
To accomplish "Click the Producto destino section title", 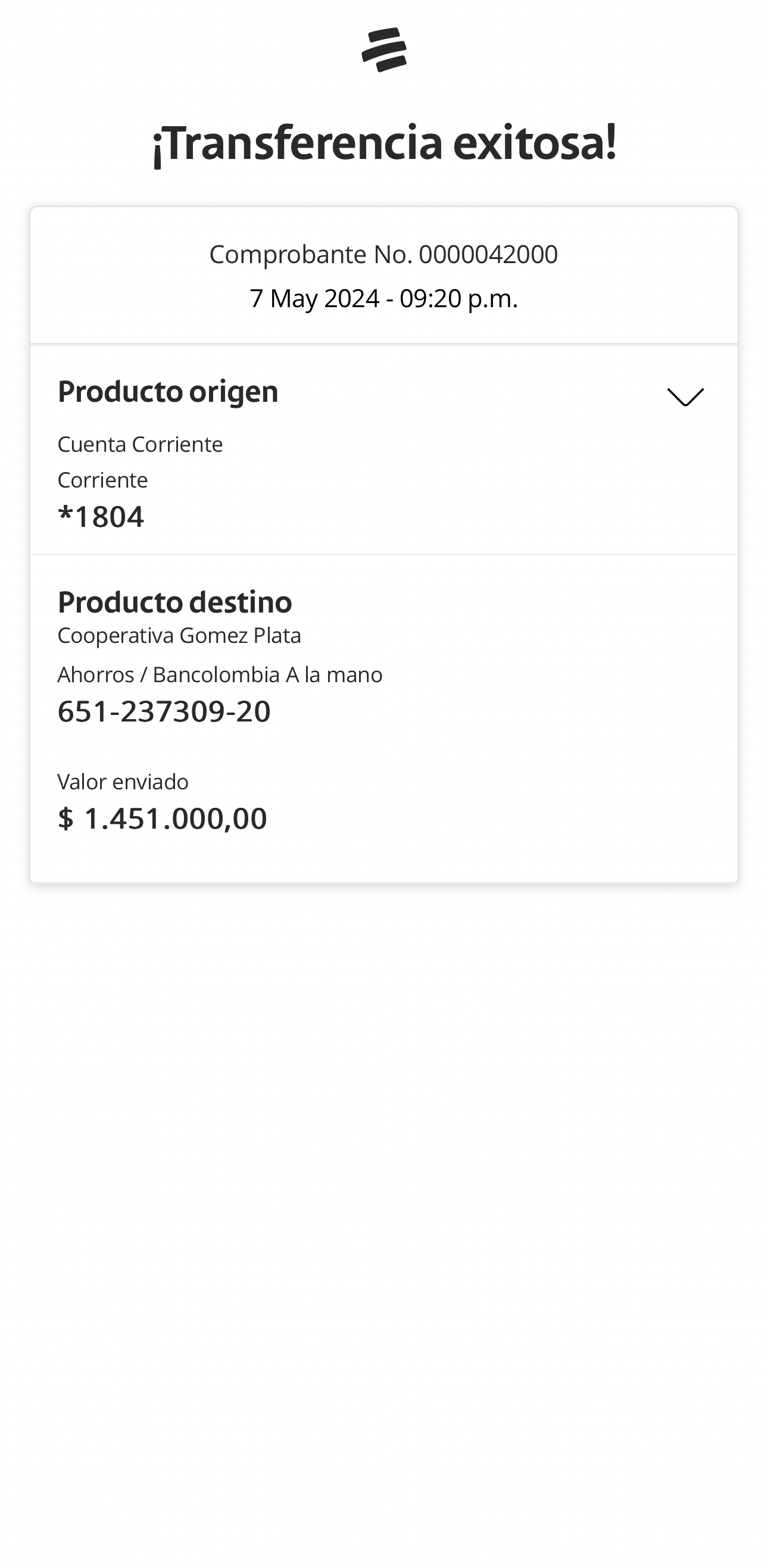I will pos(174,602).
